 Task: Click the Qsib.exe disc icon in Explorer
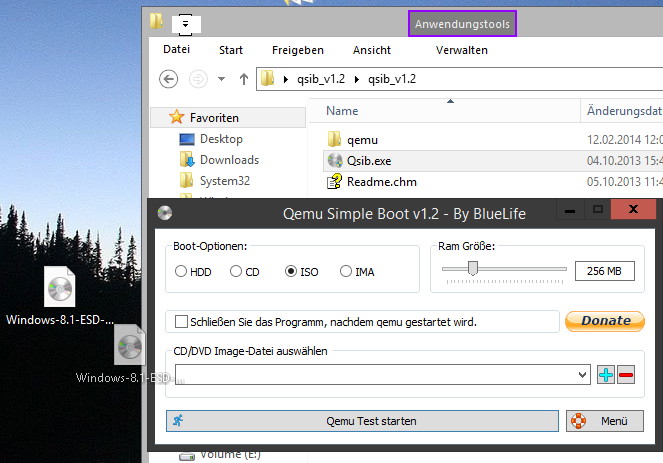[x=335, y=161]
